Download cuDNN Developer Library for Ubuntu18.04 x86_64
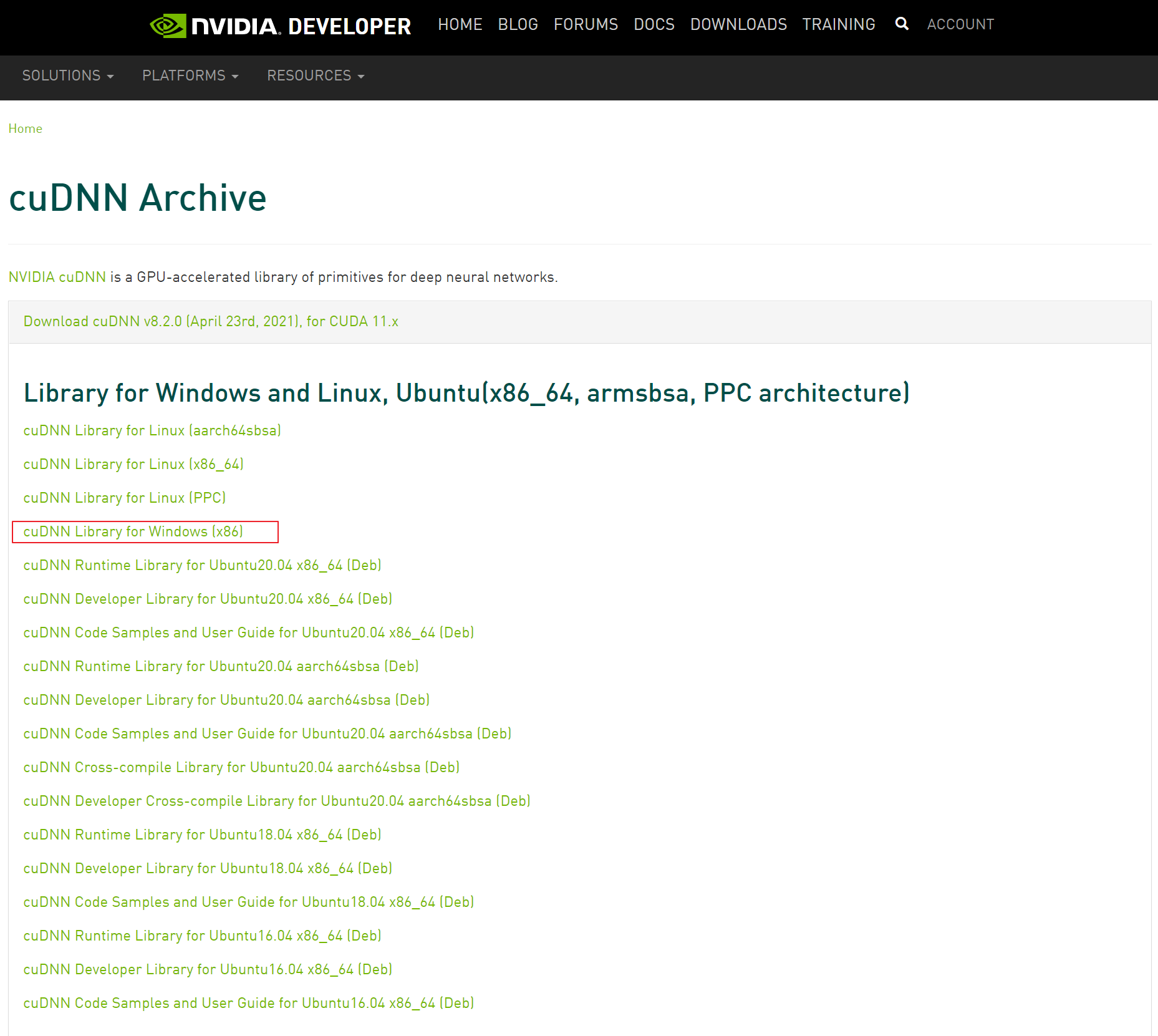 pos(208,868)
